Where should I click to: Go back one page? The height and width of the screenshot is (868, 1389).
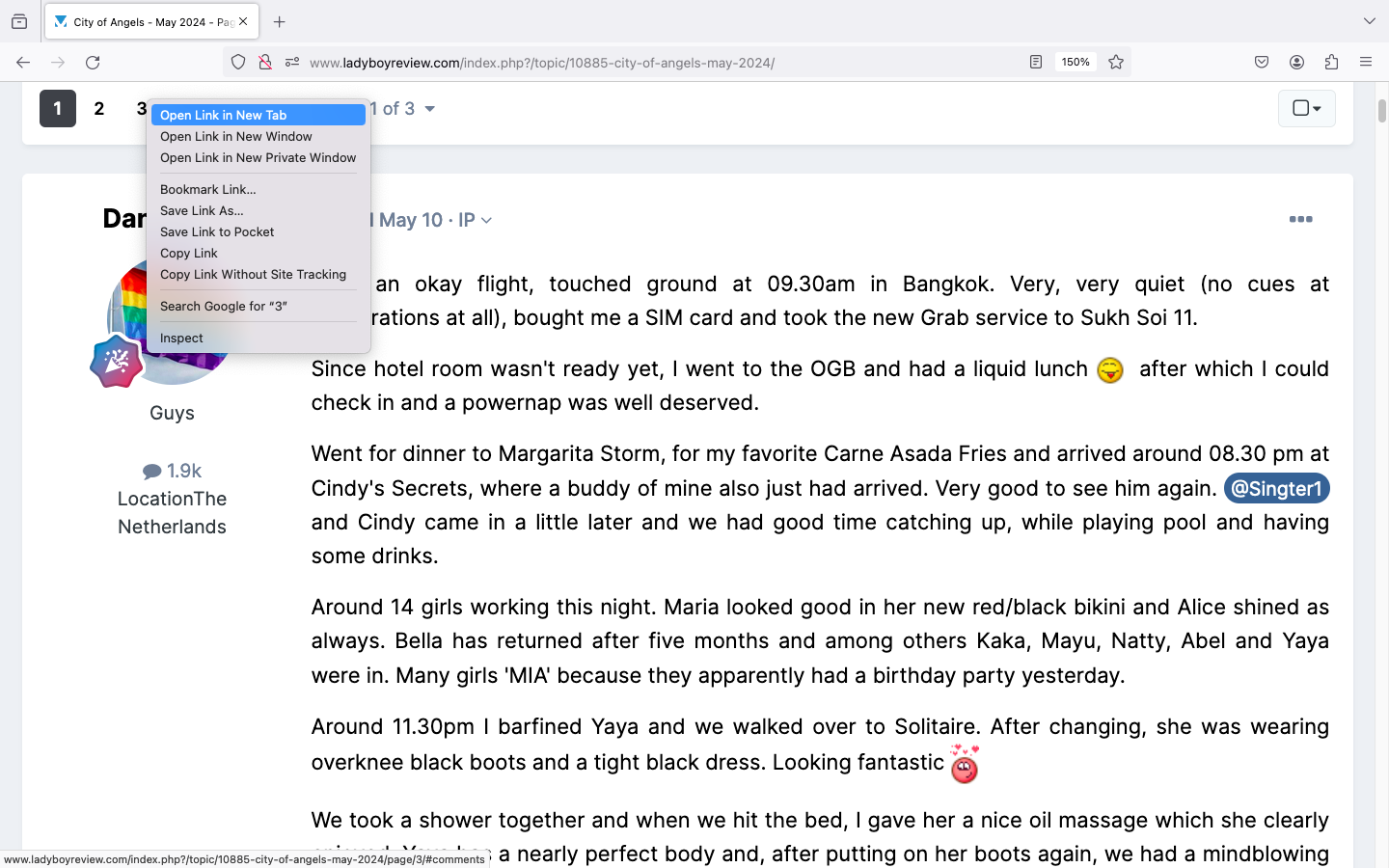coord(23,62)
